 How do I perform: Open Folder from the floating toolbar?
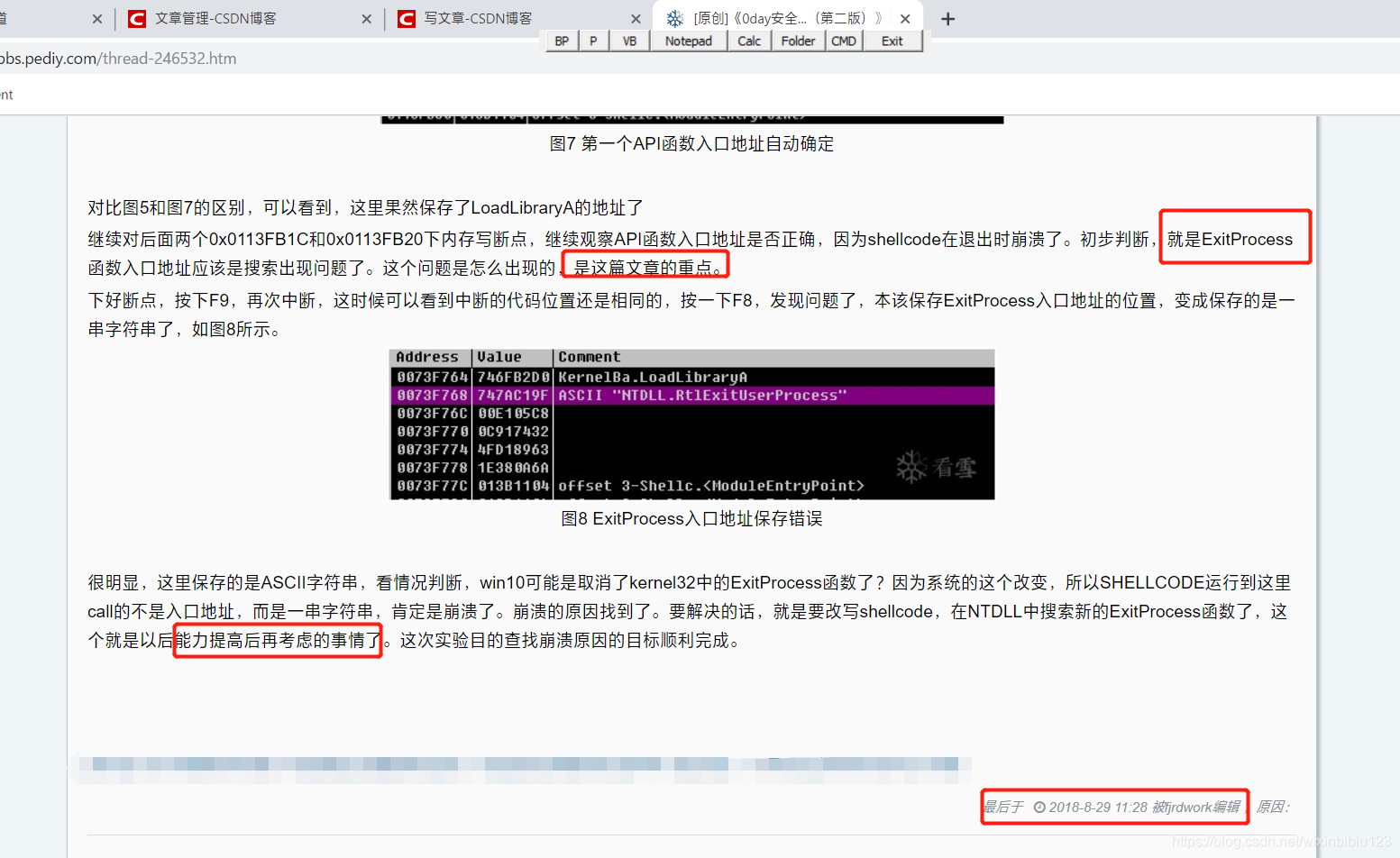click(798, 41)
